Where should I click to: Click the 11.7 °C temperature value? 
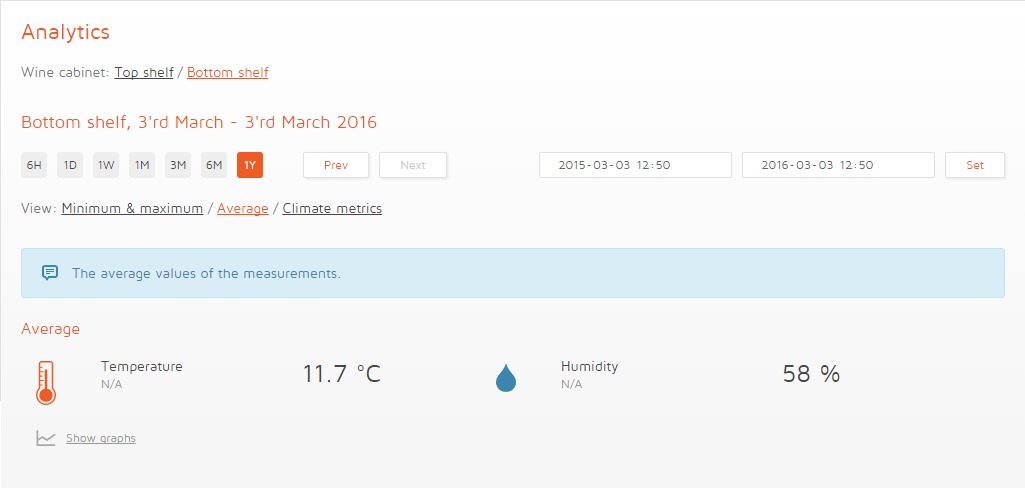(341, 375)
